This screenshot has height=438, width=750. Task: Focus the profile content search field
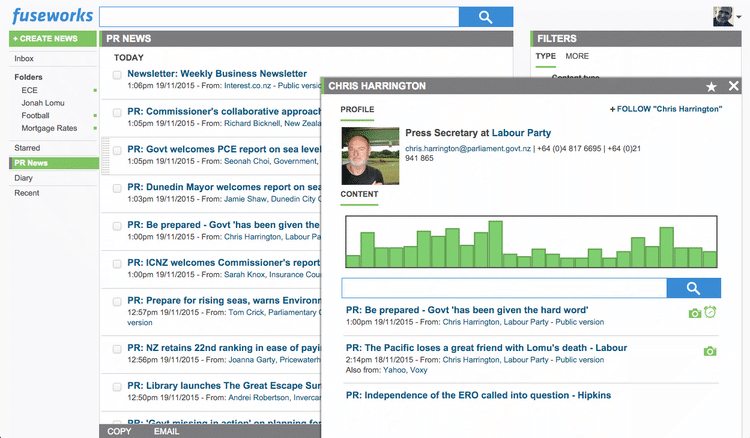(x=504, y=288)
